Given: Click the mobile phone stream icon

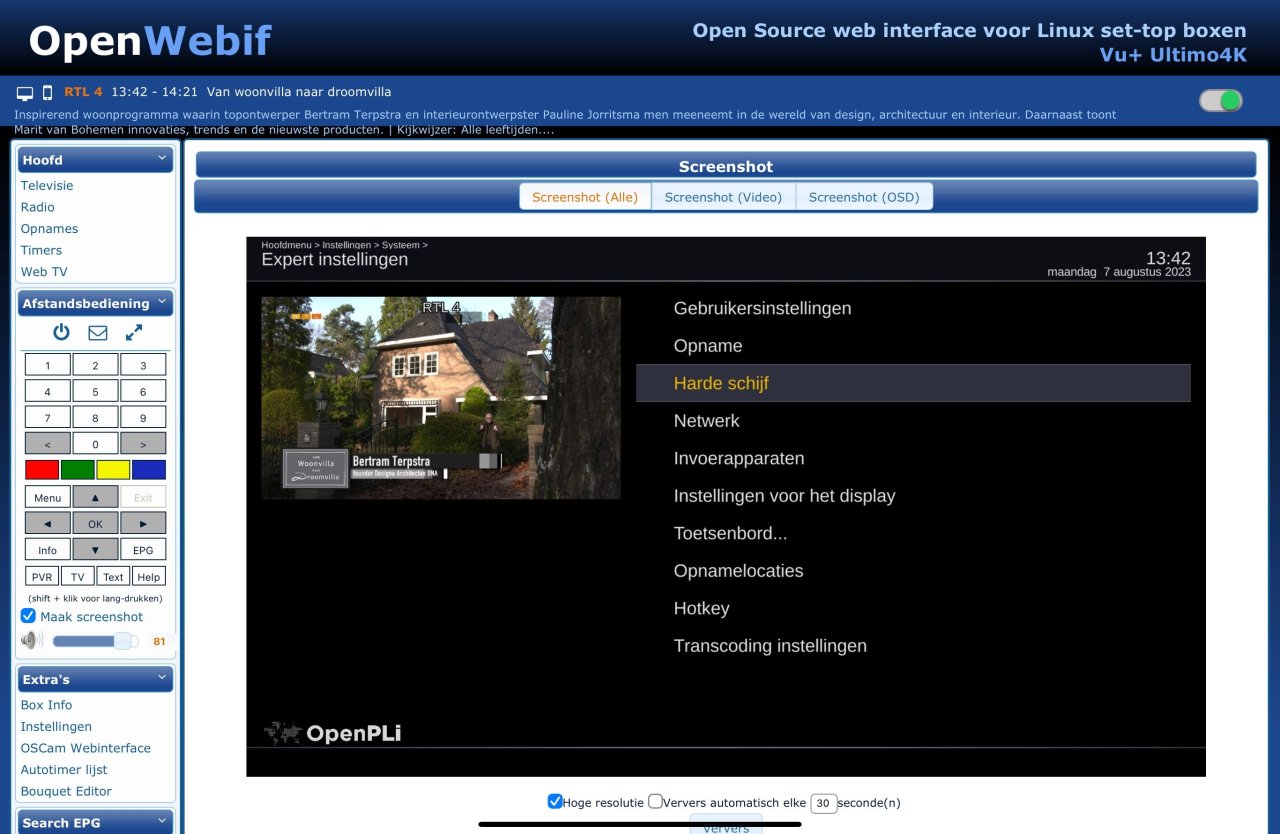Looking at the screenshot, I should tap(47, 93).
